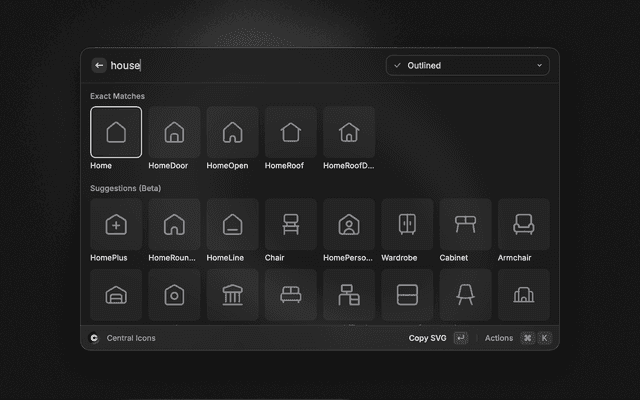Click the Copy SVG action
This screenshot has height=400, width=640.
(427, 338)
